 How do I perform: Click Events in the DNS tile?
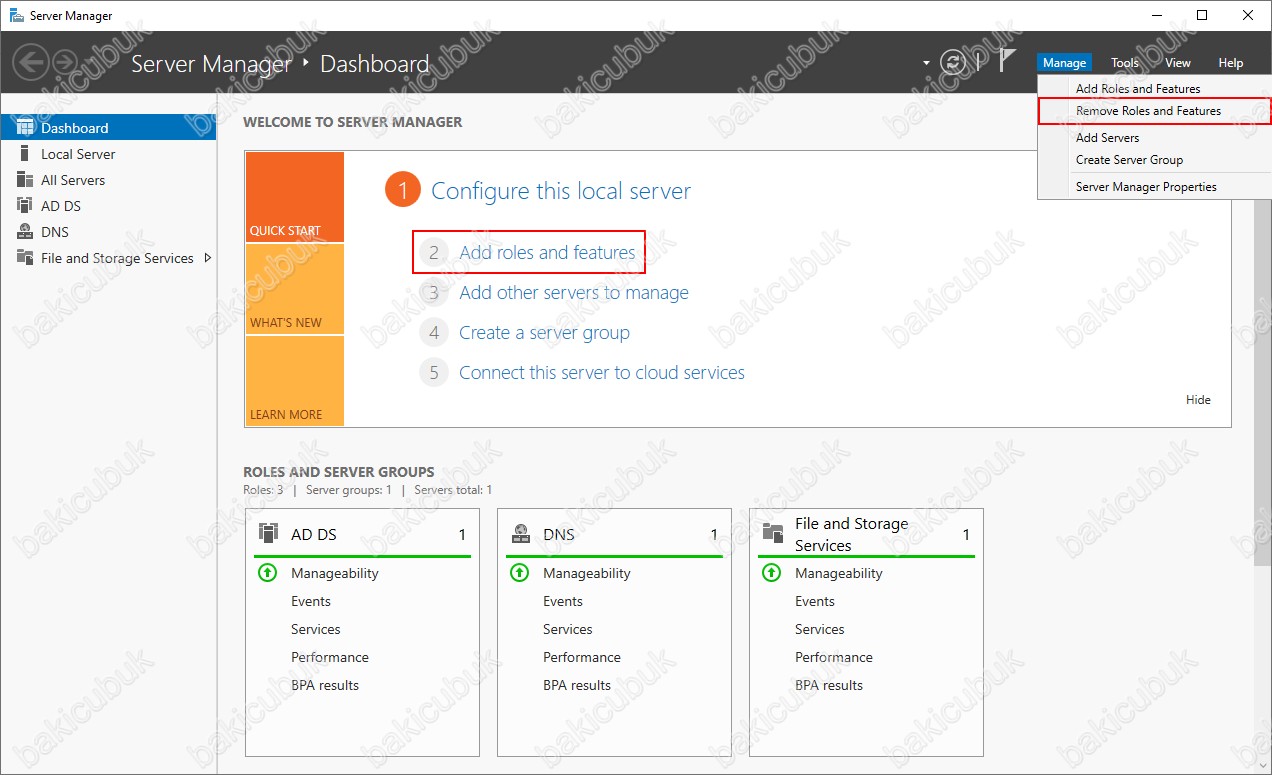(x=563, y=601)
